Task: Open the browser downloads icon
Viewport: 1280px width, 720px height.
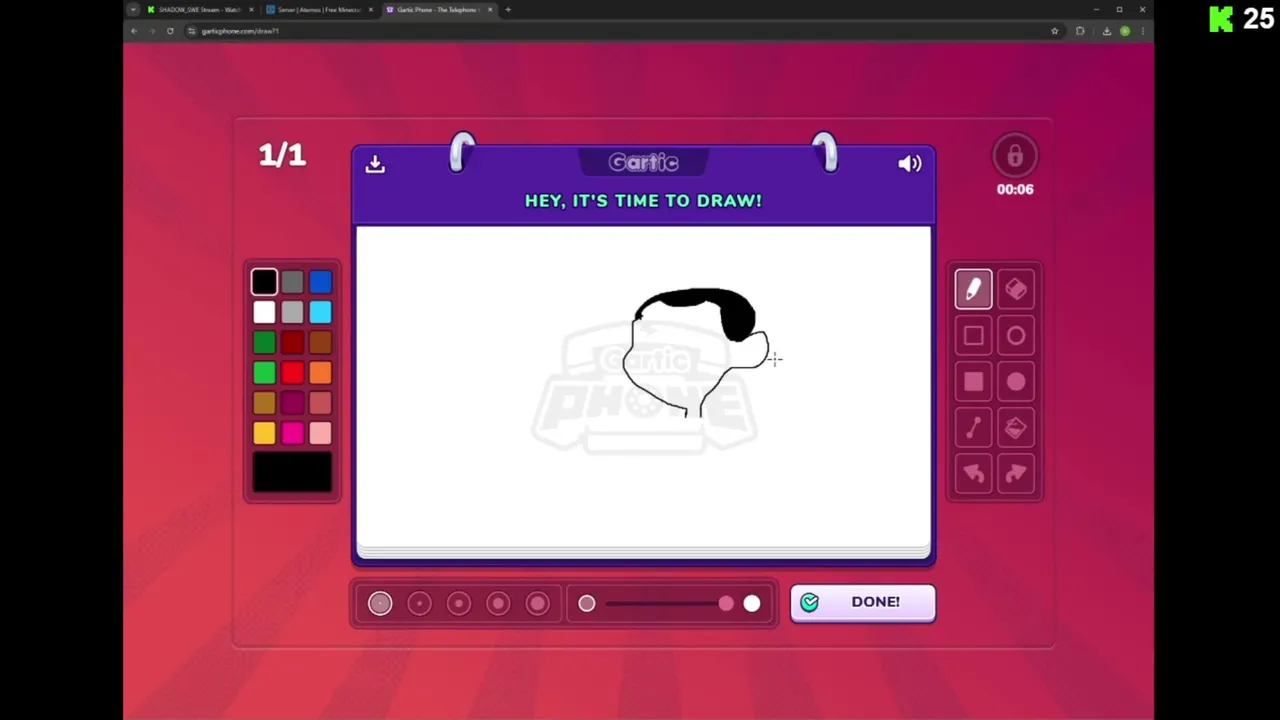Action: pos(1106,31)
